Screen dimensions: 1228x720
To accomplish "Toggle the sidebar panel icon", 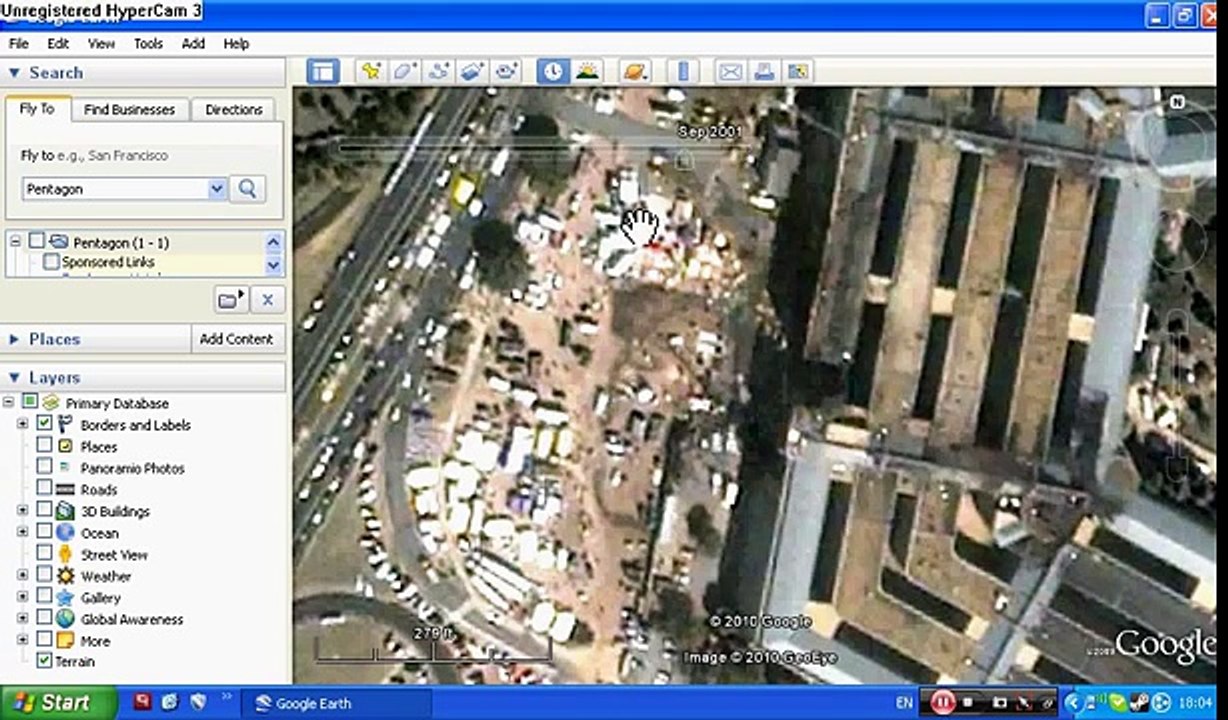I will [x=323, y=71].
